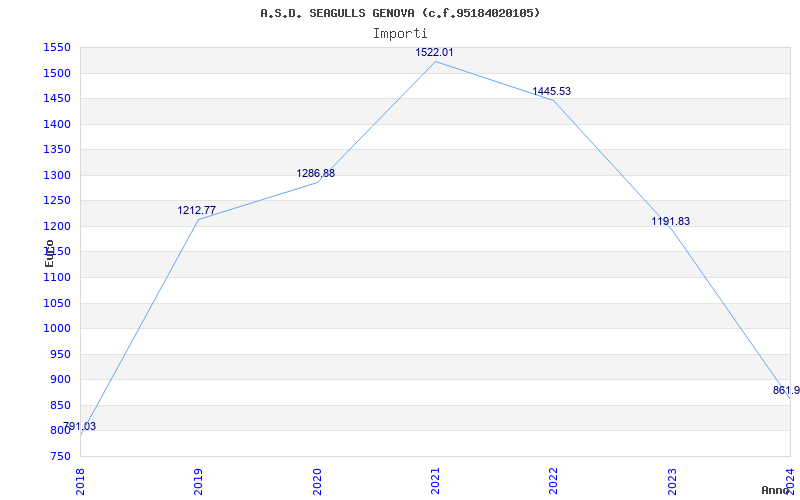Click the 950 y-axis tick label
The height and width of the screenshot is (500, 800).
click(60, 354)
